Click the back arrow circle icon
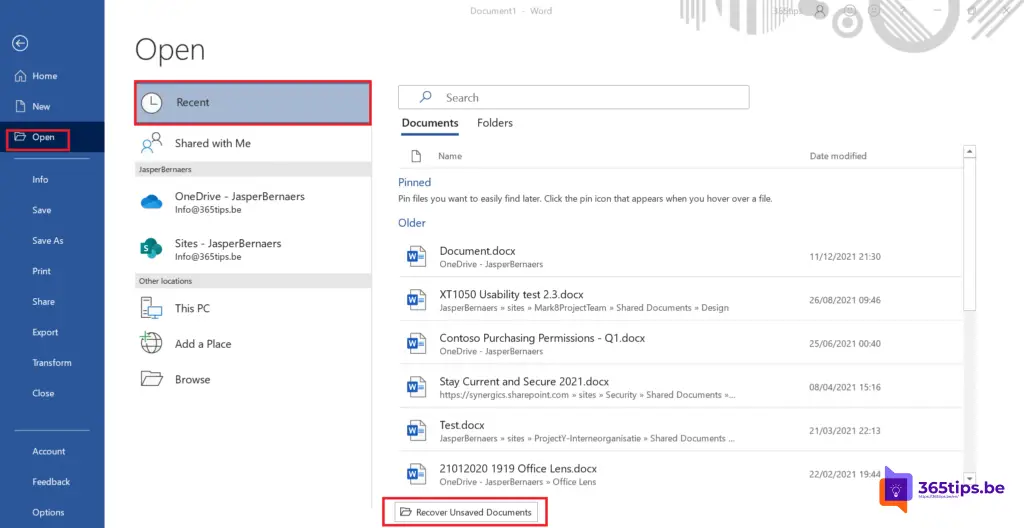Screen dimensions: 1024x528 click(x=20, y=43)
